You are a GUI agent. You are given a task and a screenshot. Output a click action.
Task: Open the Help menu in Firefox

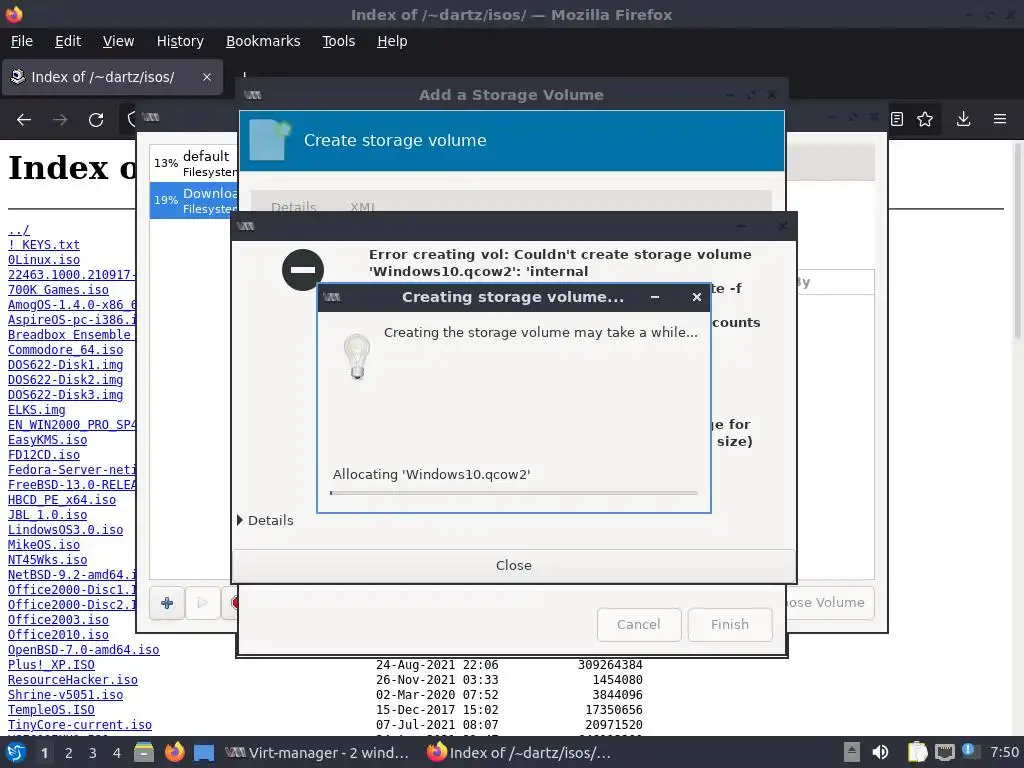(x=392, y=41)
